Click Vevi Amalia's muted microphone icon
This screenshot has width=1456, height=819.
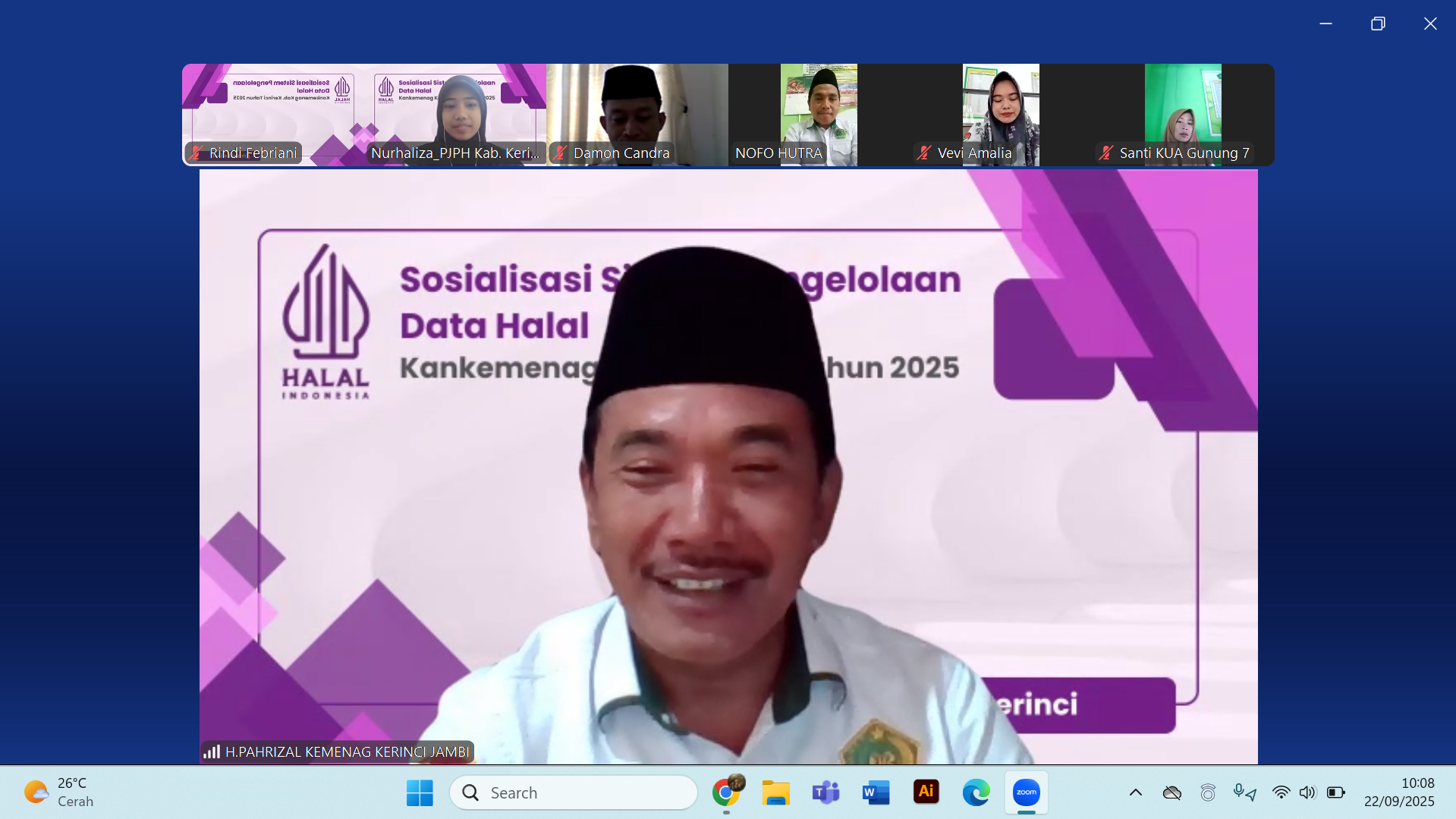coord(923,153)
